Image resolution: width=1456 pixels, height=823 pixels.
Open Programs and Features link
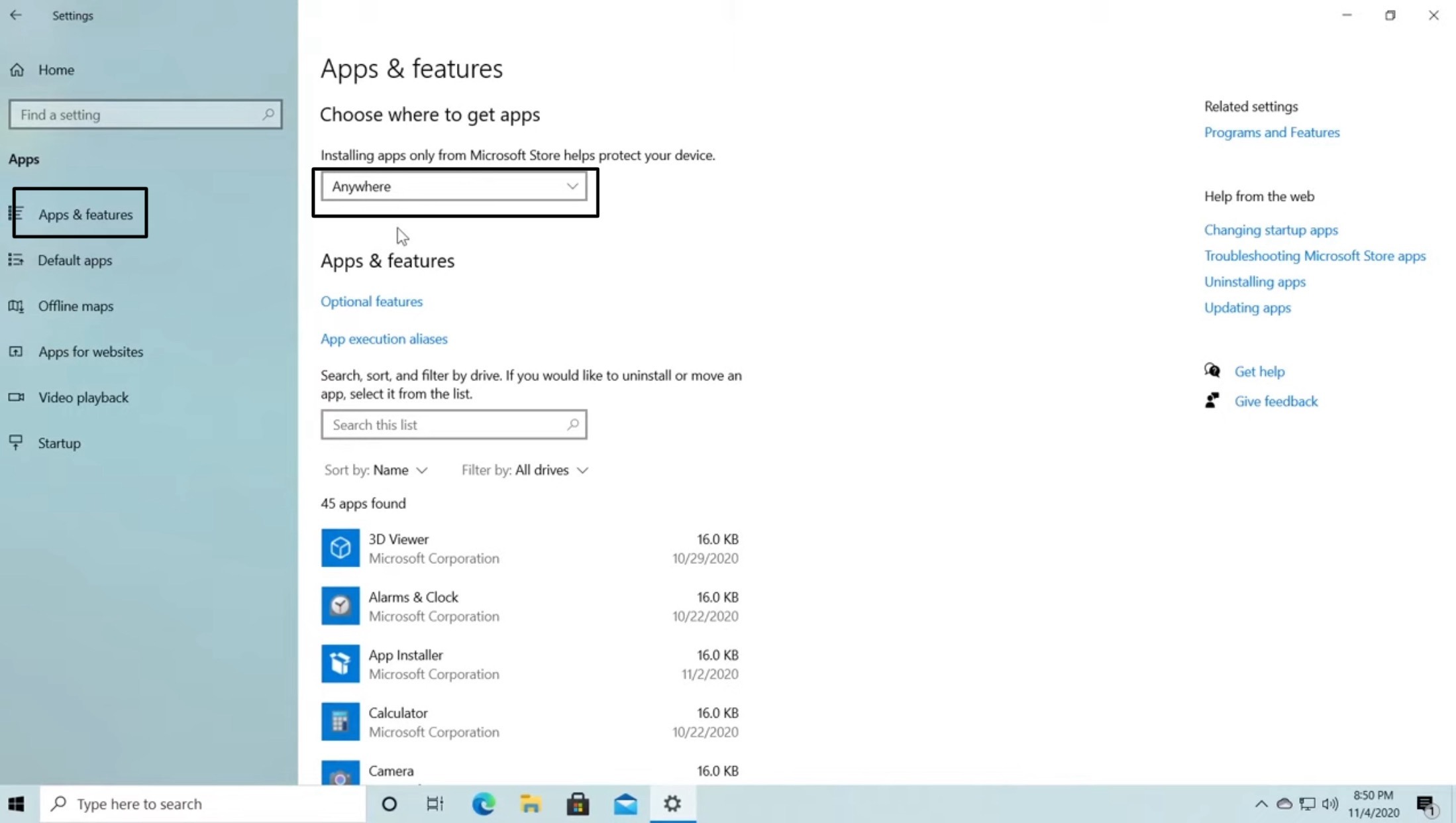1271,133
